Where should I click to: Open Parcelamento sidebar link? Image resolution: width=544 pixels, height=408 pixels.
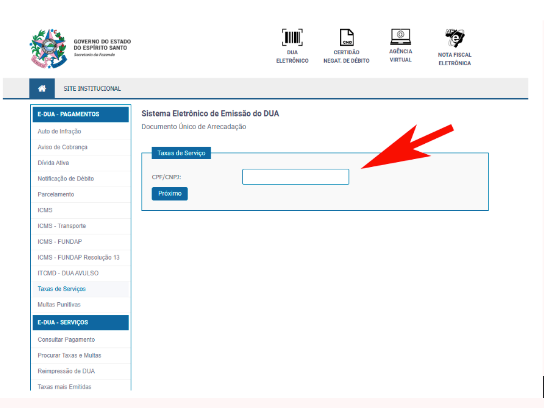point(56,194)
